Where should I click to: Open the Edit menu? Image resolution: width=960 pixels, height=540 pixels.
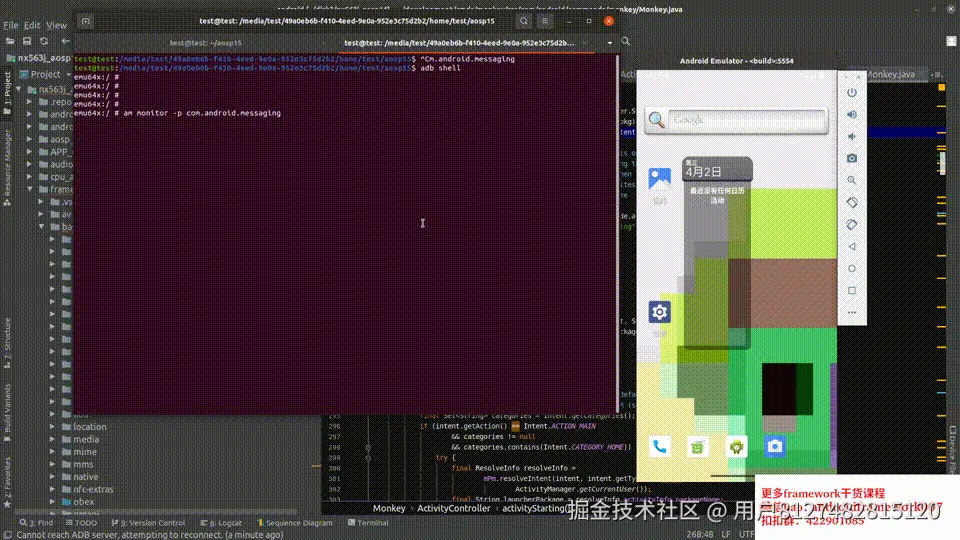[x=32, y=25]
